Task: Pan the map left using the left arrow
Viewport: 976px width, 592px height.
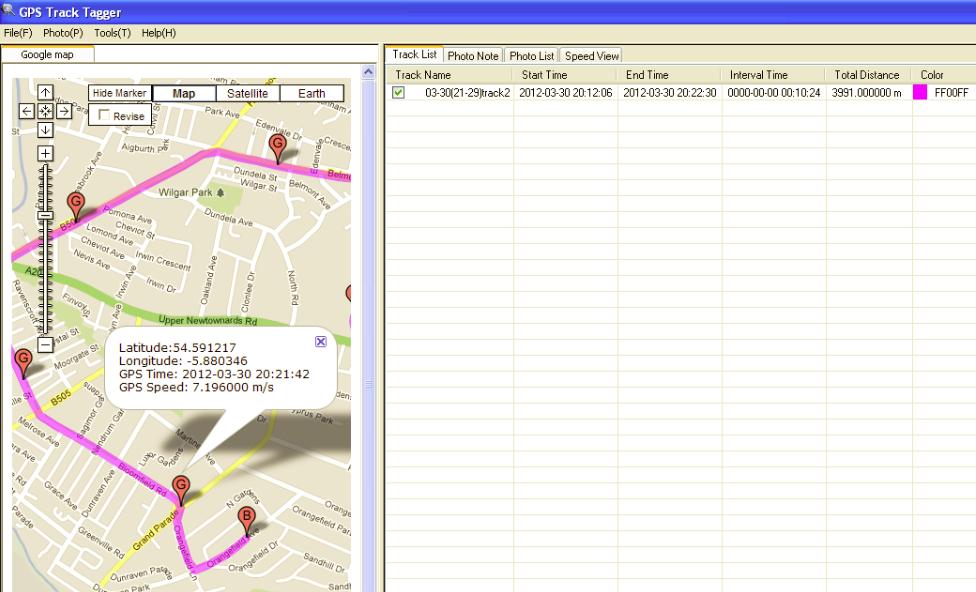Action: [25, 112]
